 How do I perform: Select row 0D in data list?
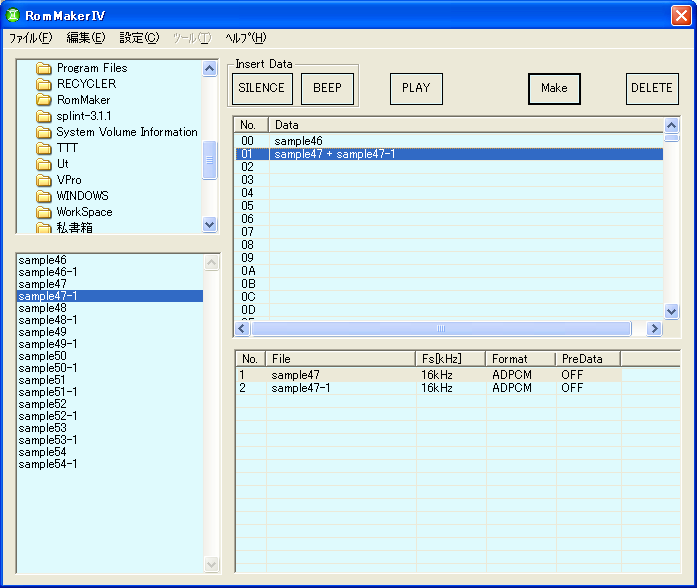(449, 310)
